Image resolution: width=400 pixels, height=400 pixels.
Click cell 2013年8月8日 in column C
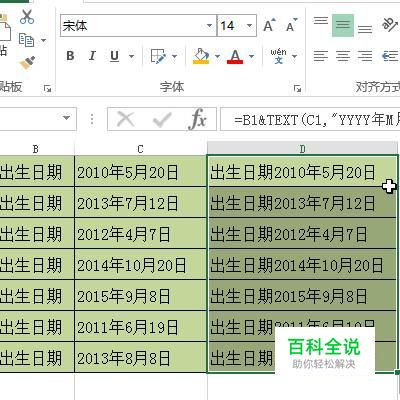(x=140, y=358)
